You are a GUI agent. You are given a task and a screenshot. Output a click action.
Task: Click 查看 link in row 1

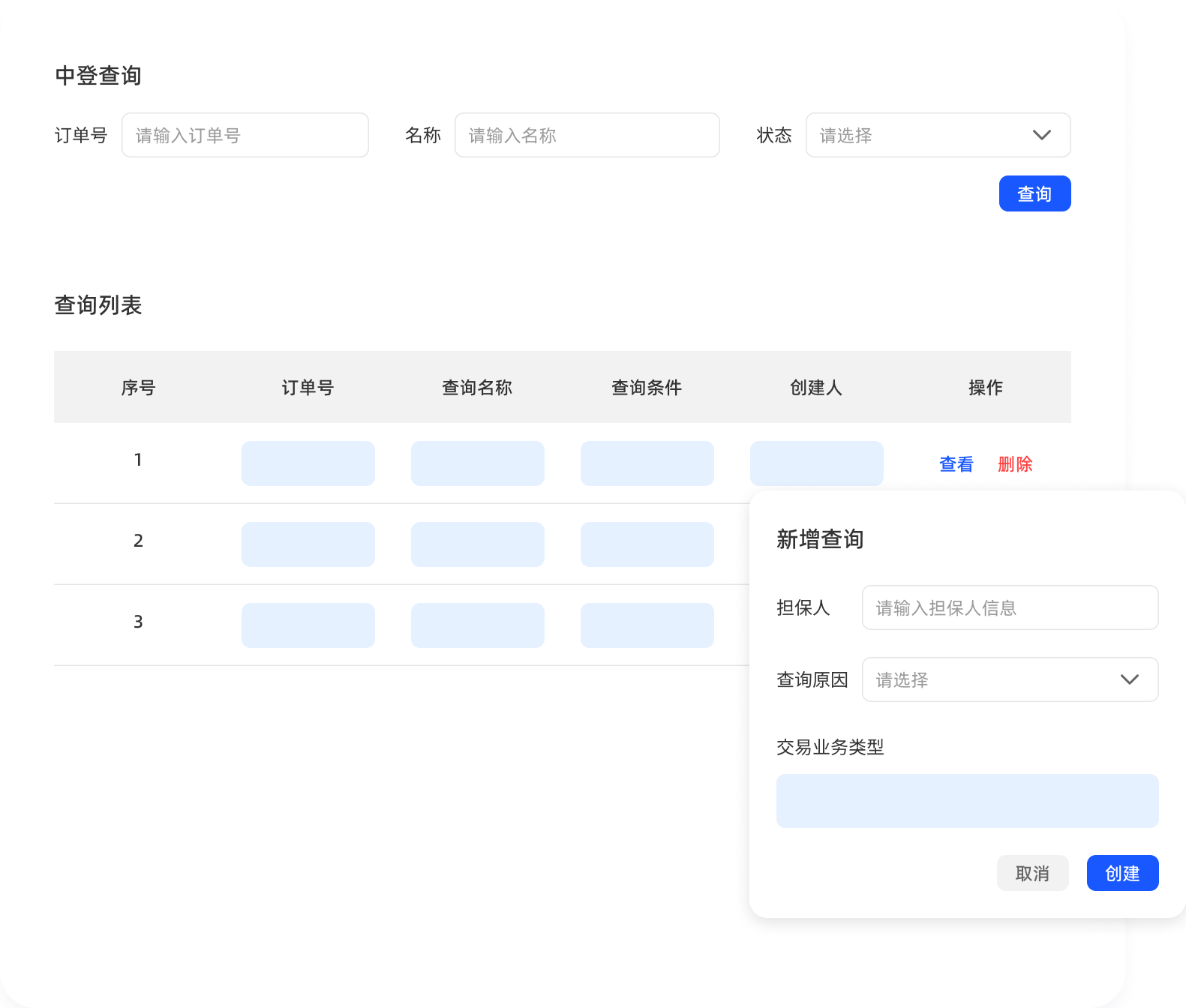(956, 464)
